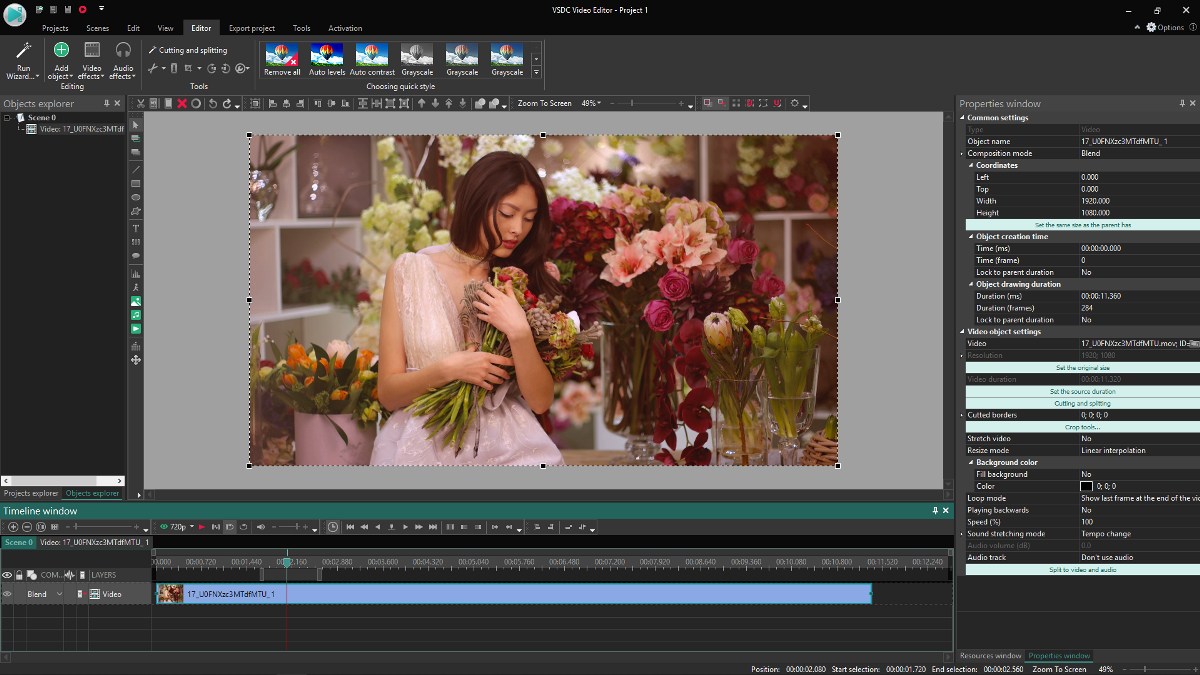Open the Export project tab
Screen dimensions: 1200x675
tap(253, 28)
